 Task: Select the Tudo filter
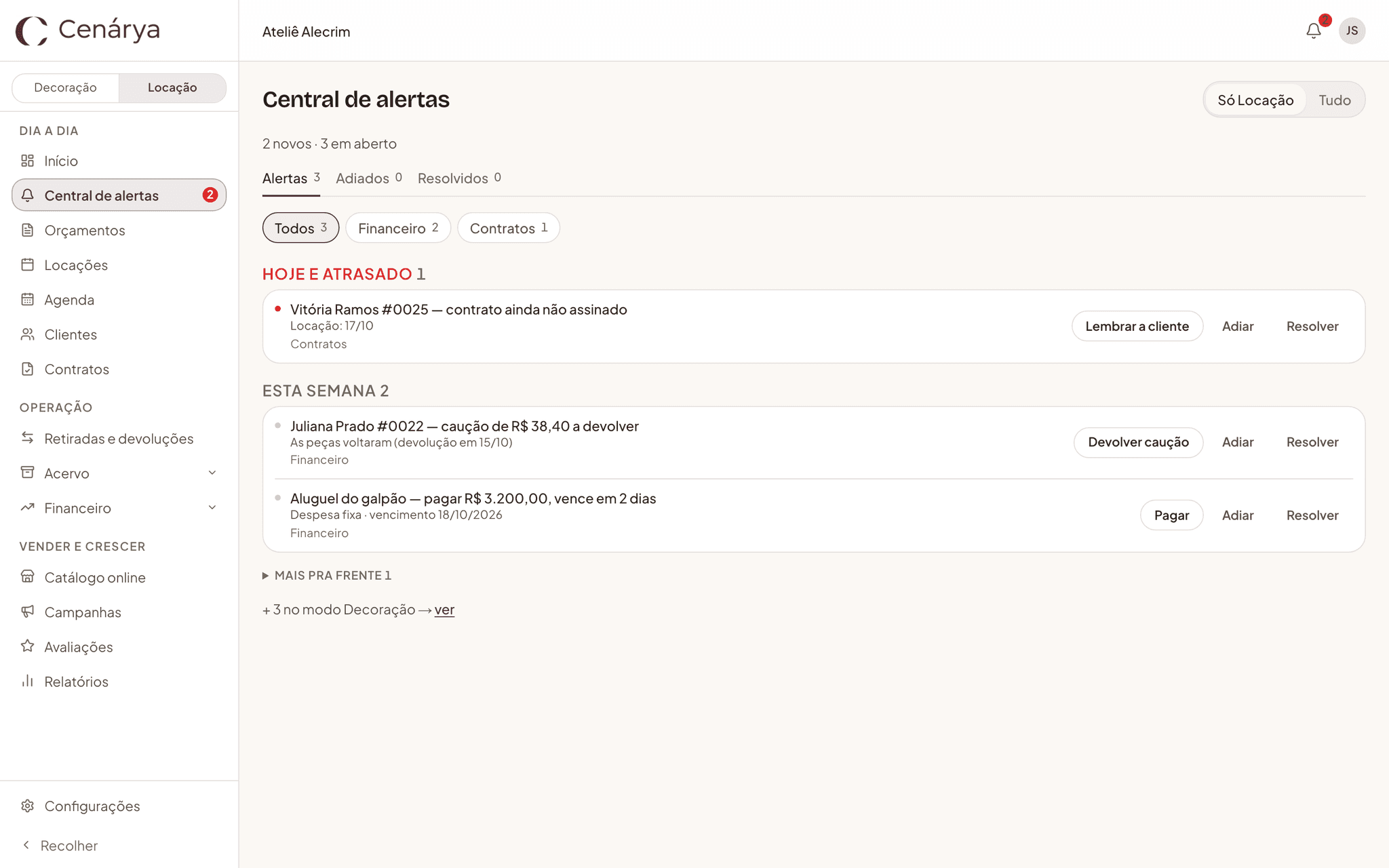[x=1334, y=100]
